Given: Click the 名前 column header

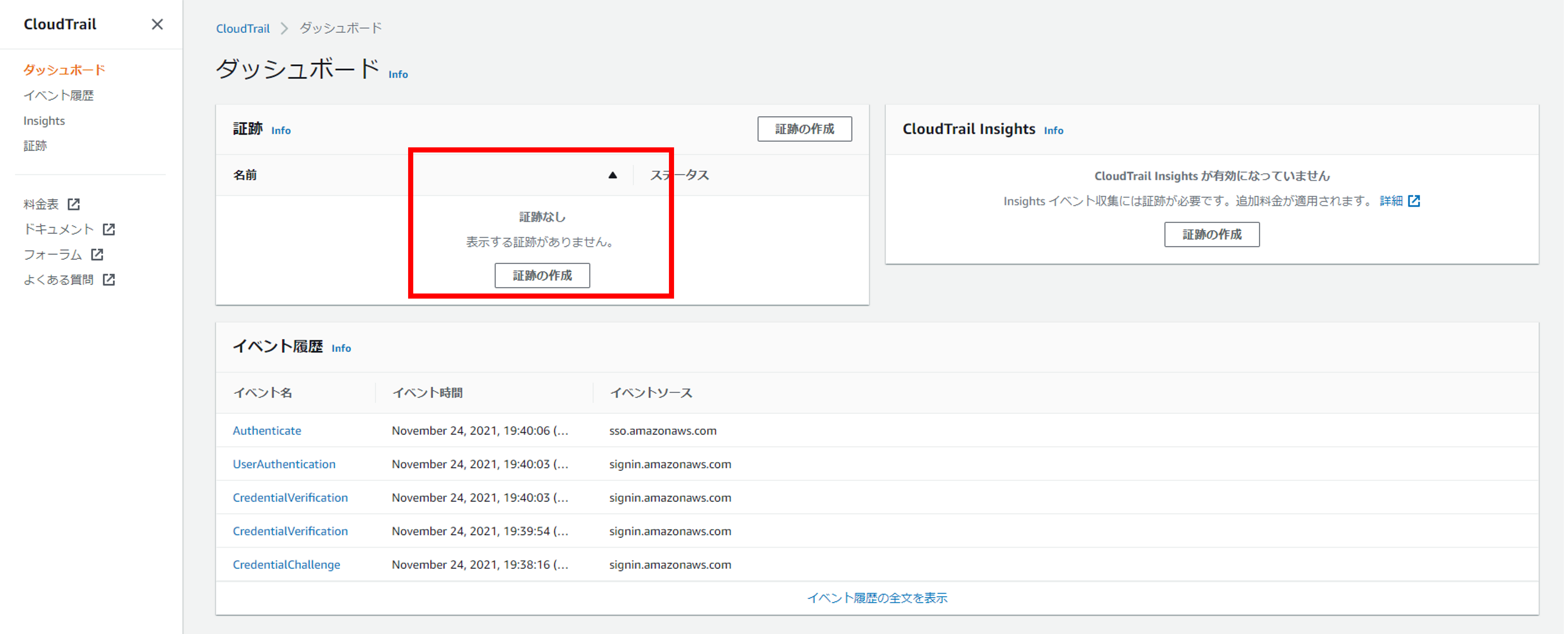Looking at the screenshot, I should point(245,175).
